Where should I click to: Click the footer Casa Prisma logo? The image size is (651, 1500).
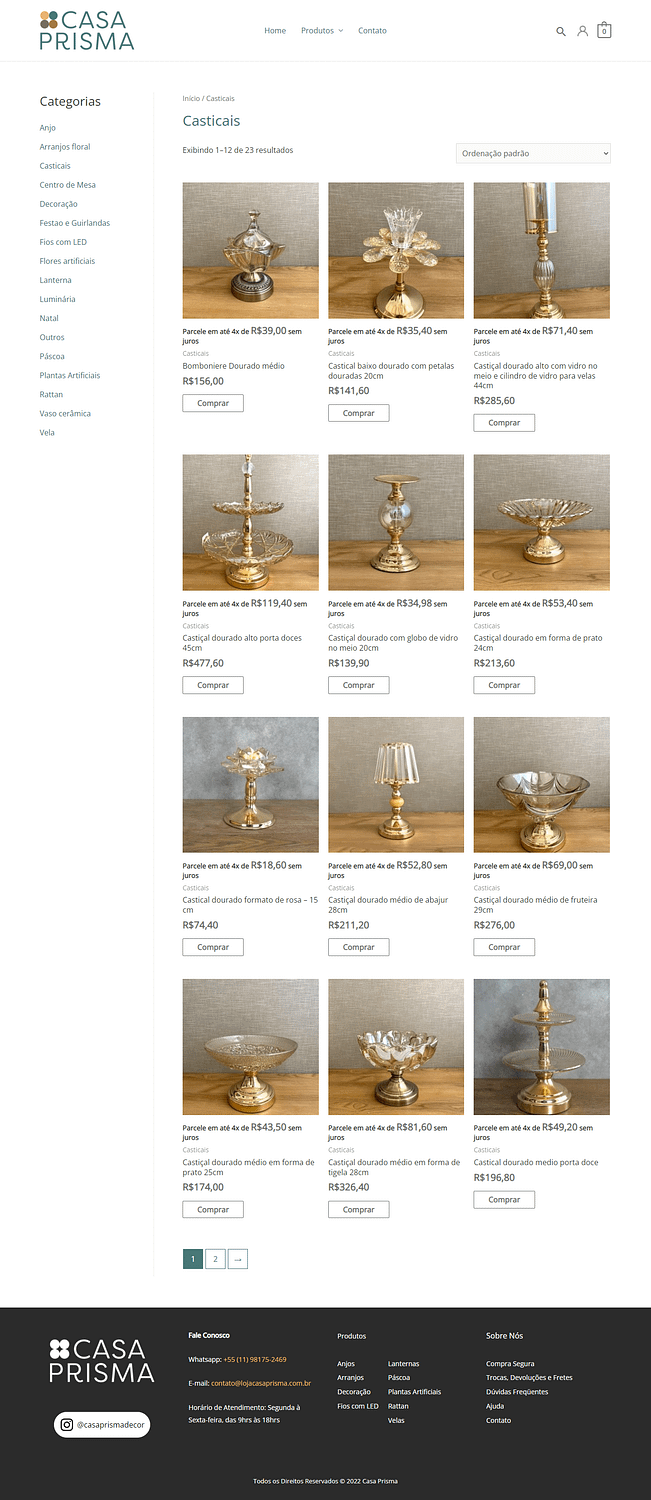point(101,1360)
